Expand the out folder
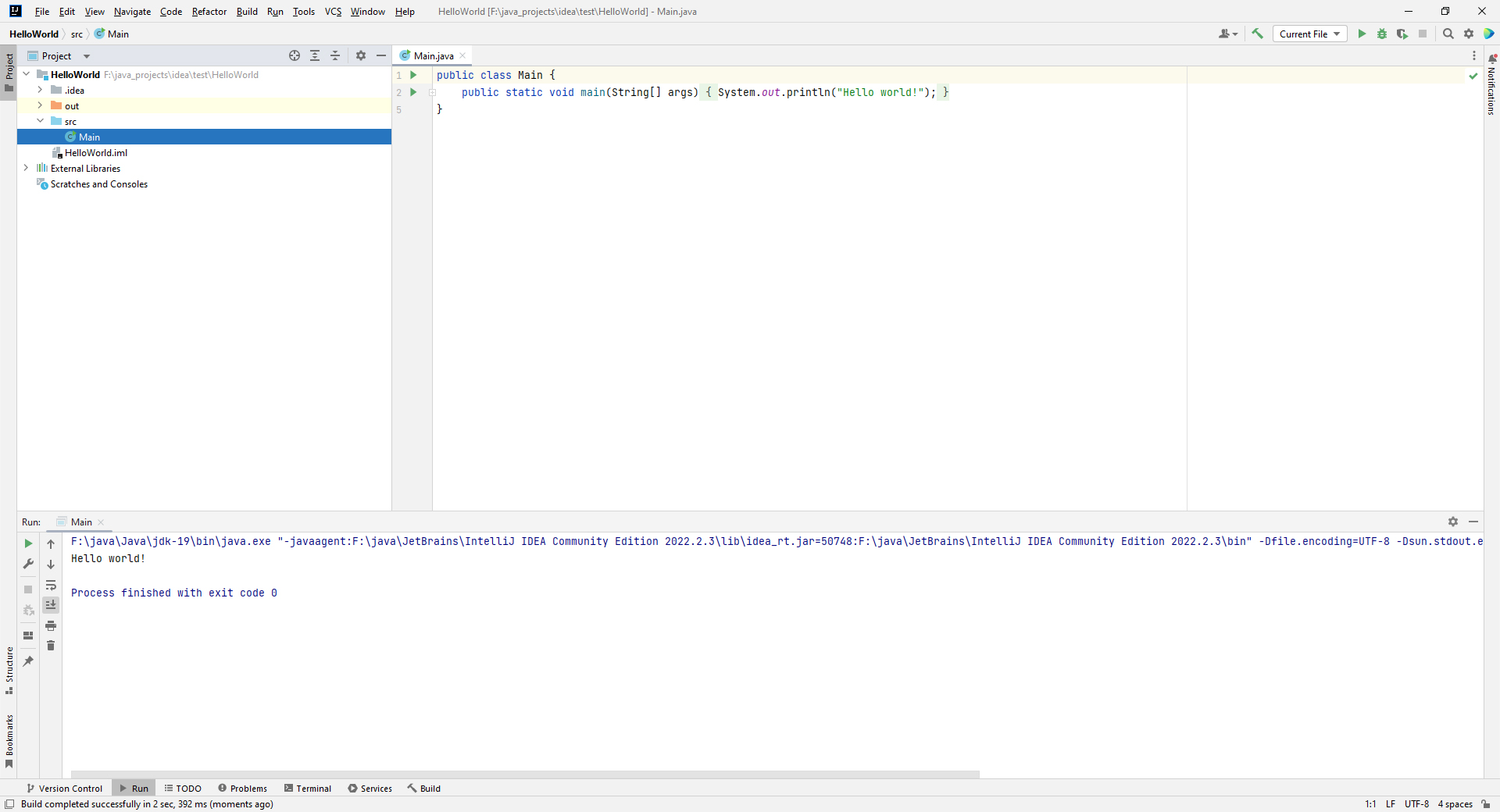This screenshot has height=812, width=1500. [40, 105]
